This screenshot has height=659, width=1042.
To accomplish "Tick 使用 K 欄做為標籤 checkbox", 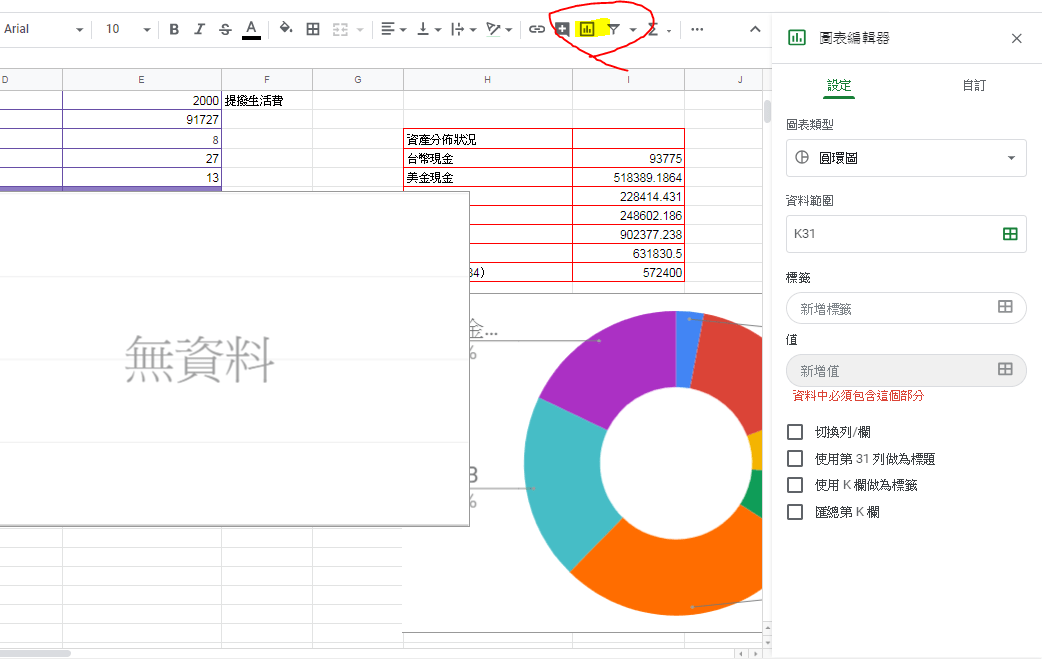I will (x=795, y=486).
